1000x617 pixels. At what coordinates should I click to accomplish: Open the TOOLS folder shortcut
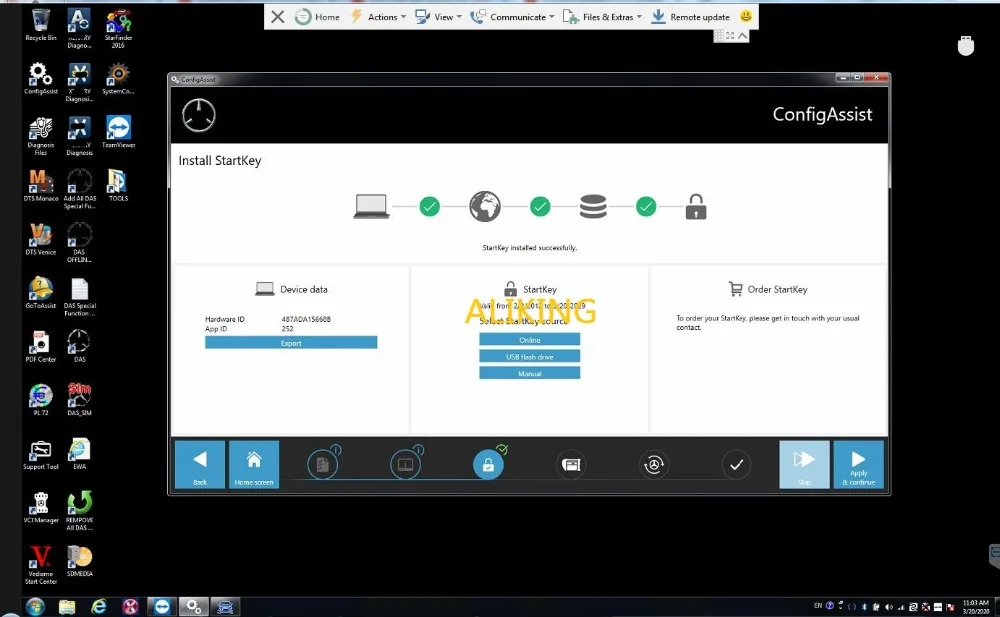point(118,186)
